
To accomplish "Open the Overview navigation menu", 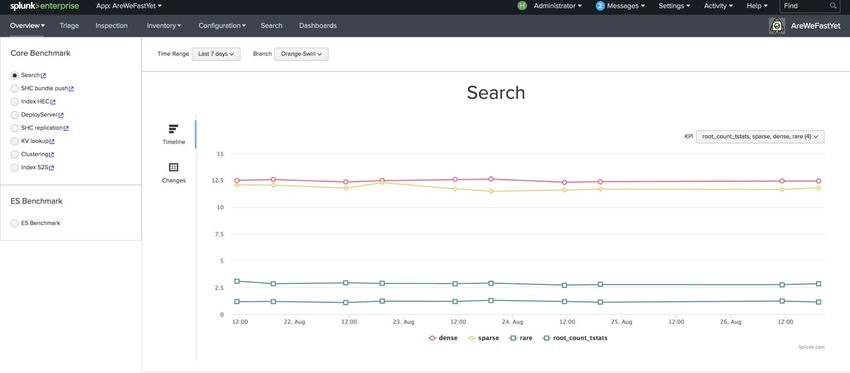I will 27,25.
